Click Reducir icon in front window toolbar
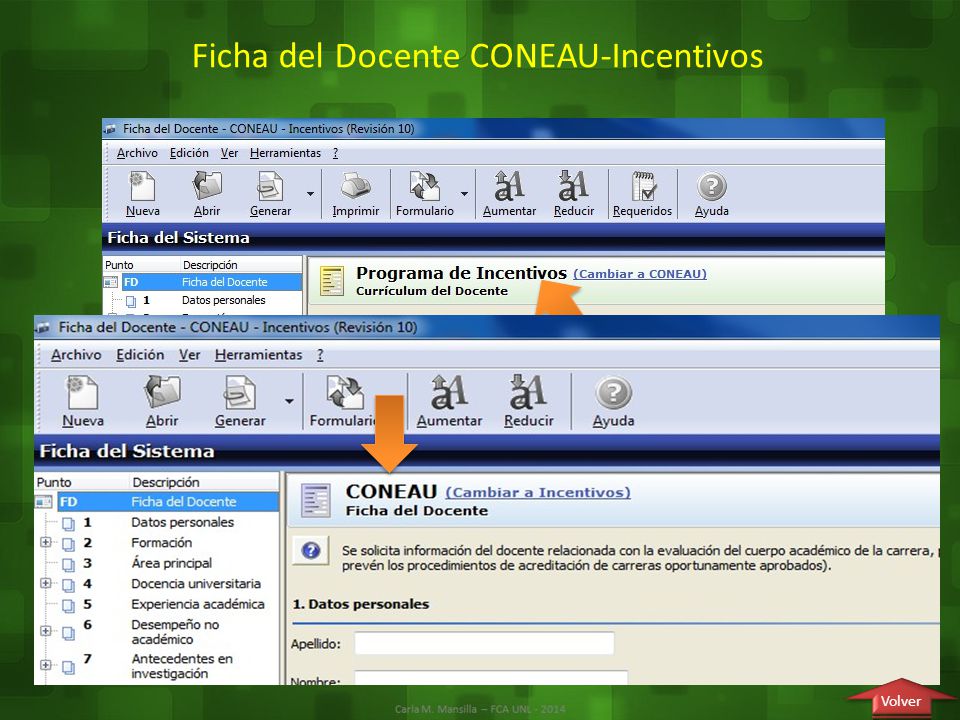 point(528,392)
